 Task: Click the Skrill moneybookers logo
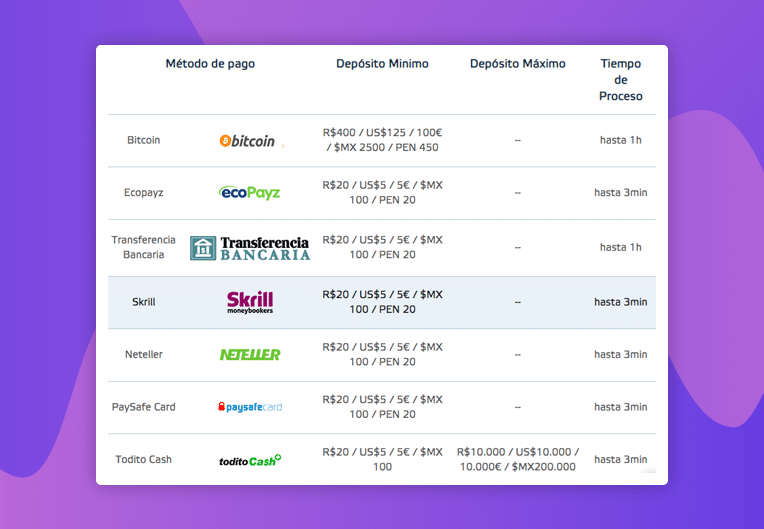[x=250, y=302]
